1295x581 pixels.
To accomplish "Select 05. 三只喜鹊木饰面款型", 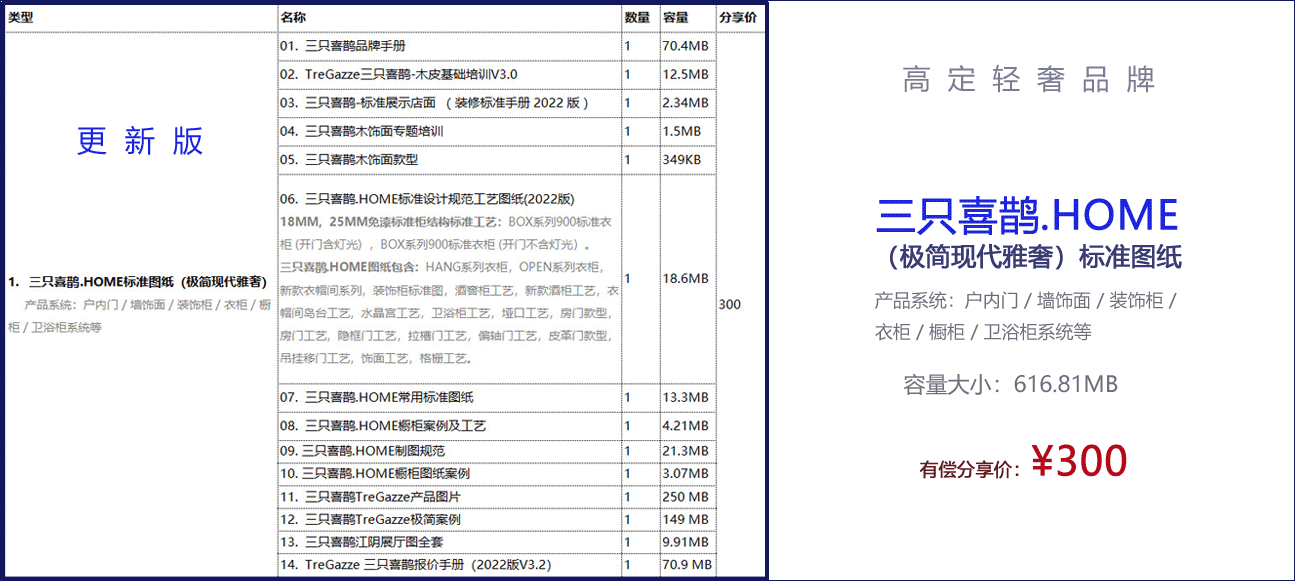I will click(x=349, y=159).
